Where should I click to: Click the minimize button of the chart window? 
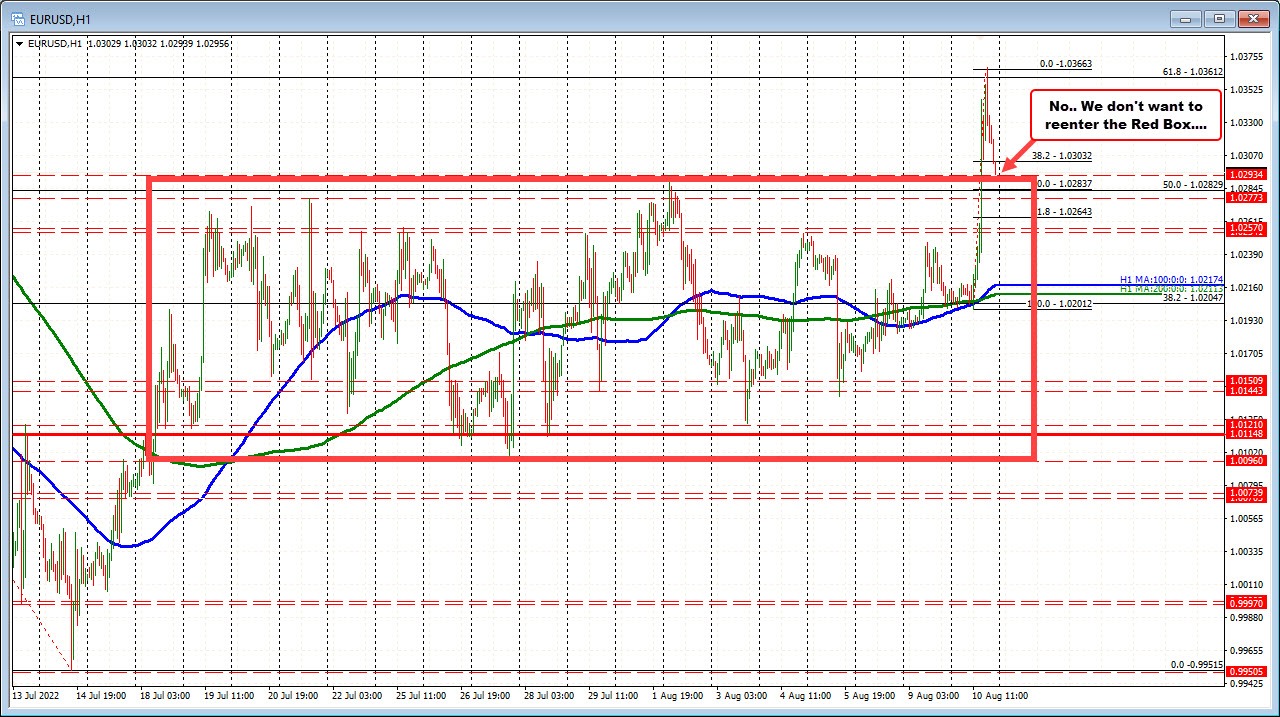click(x=1183, y=17)
